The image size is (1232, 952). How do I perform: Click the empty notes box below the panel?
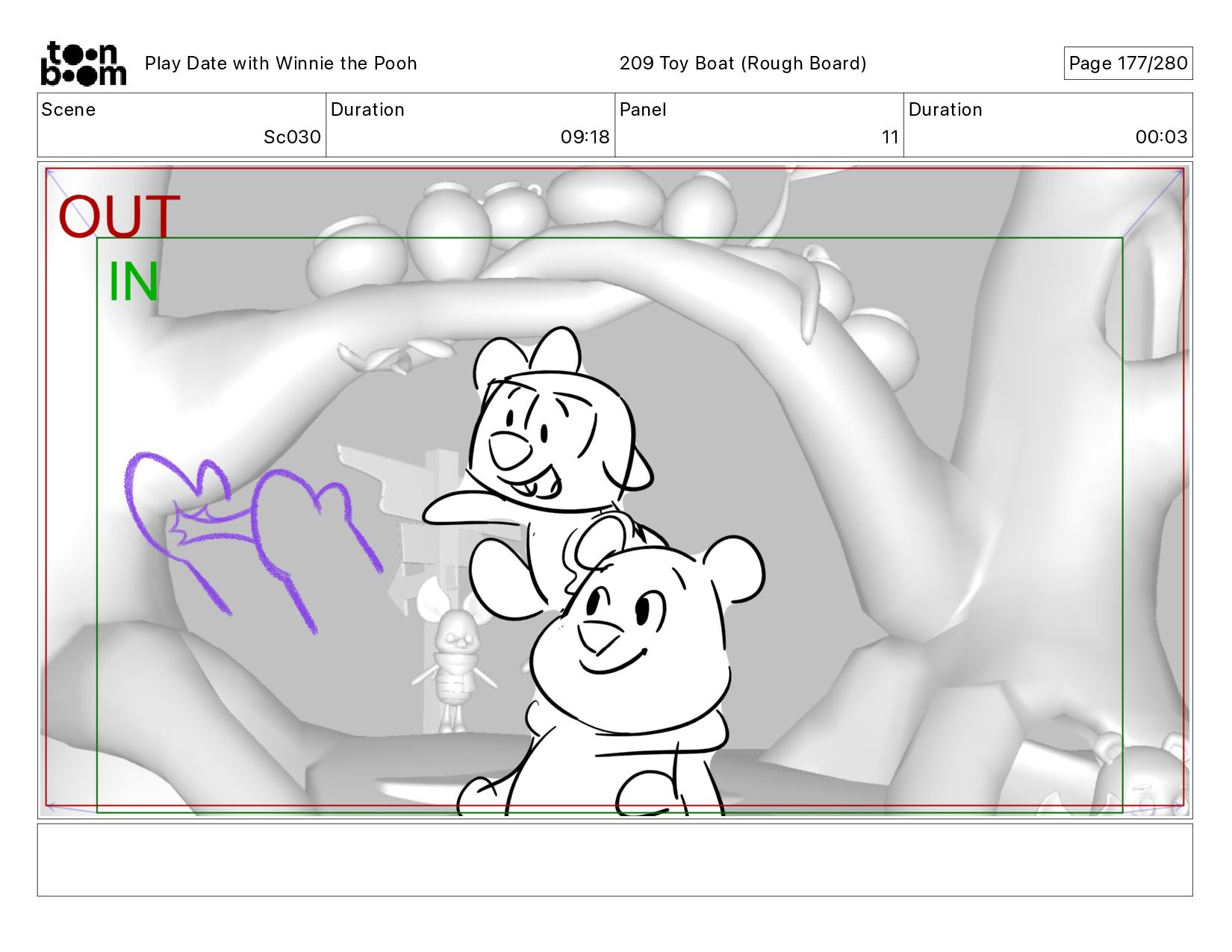[x=615, y=859]
